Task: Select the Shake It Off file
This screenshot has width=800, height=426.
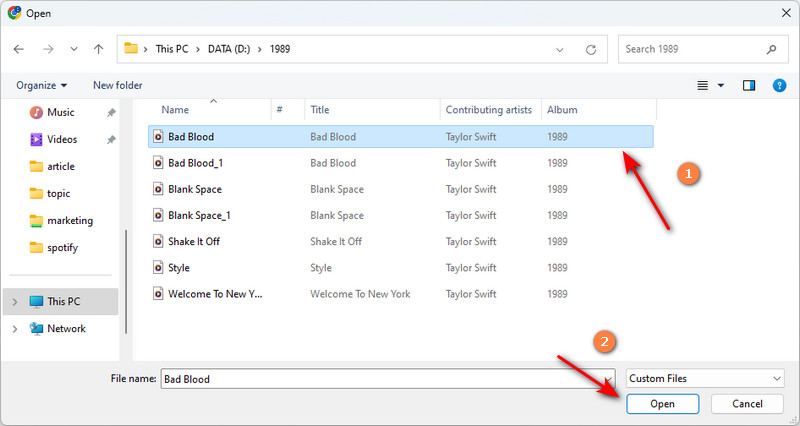Action: pos(401,241)
